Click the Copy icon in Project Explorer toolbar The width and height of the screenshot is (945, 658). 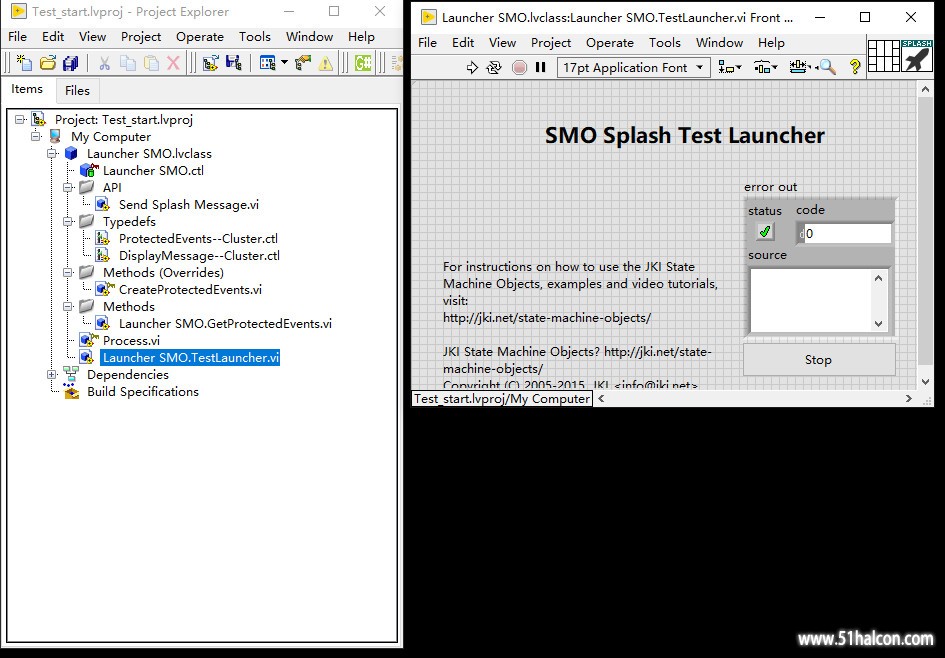tap(128, 63)
